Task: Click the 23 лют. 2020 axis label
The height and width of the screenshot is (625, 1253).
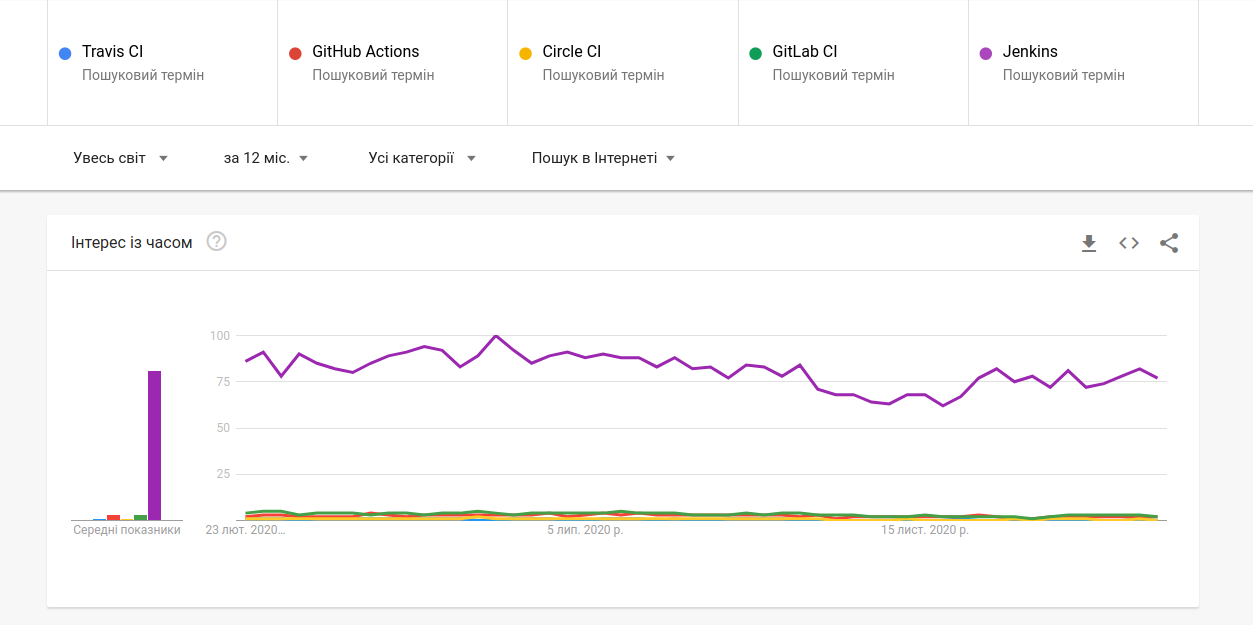Action: coord(246,530)
